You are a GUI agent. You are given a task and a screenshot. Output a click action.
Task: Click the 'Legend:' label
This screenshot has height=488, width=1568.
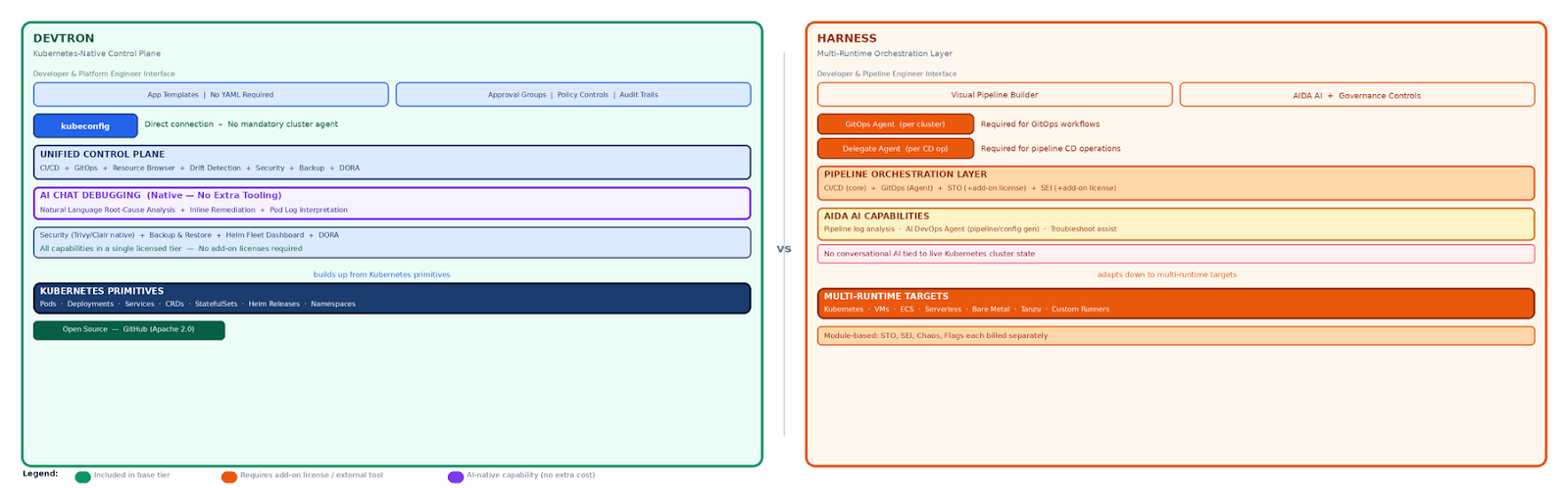(x=40, y=474)
